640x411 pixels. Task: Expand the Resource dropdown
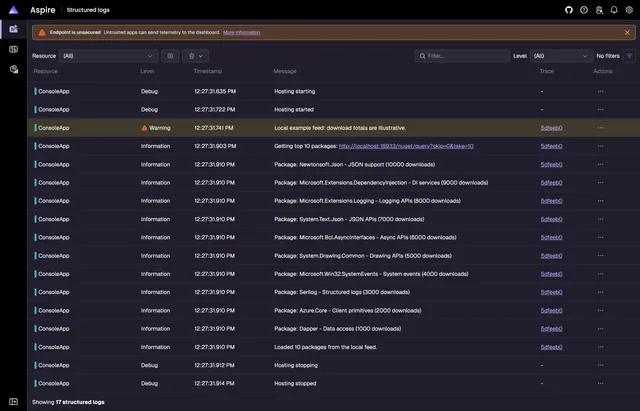(109, 56)
